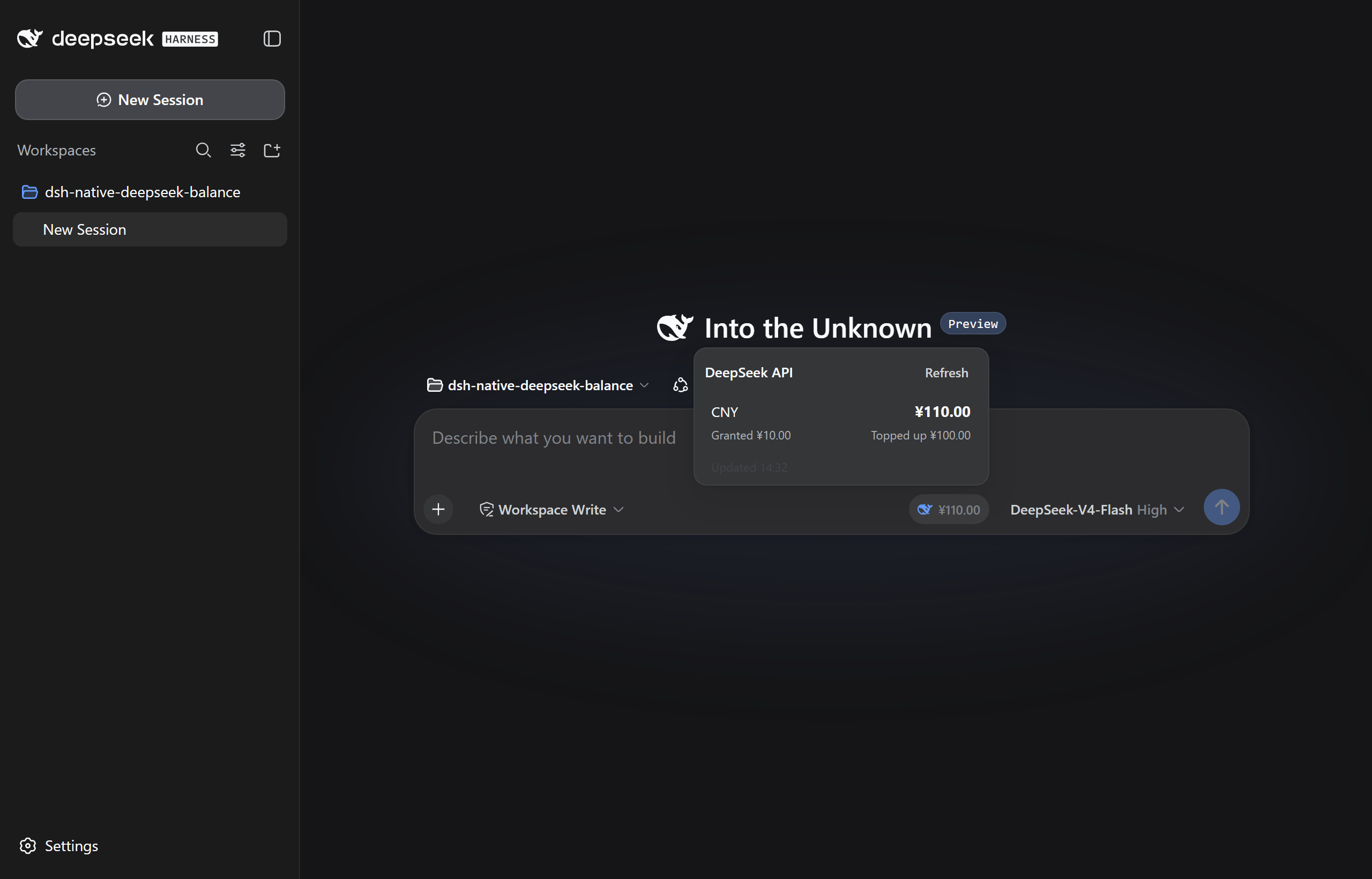Click the HARNESS badge in the header
This screenshot has height=879, width=1372.
click(x=190, y=39)
